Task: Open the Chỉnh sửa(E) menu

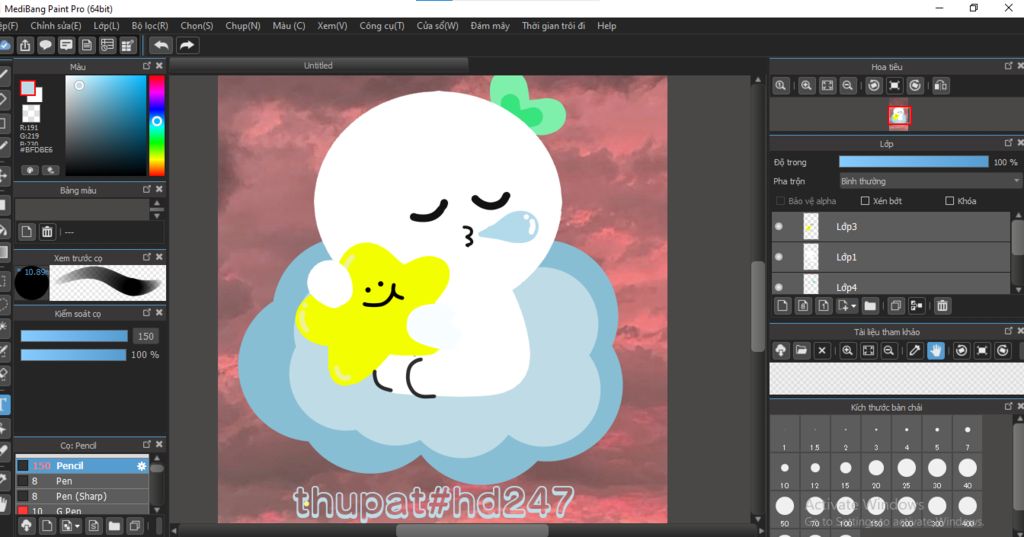Action: click(56, 25)
